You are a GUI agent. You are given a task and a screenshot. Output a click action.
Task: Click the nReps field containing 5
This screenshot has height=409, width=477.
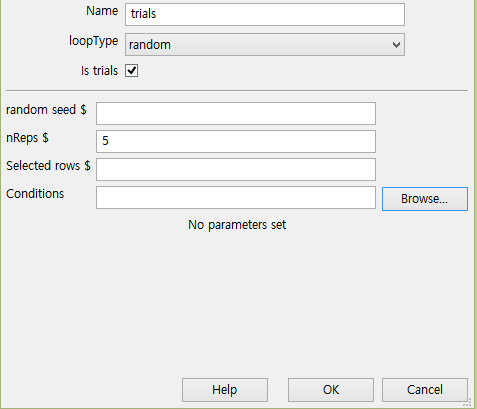click(236, 141)
